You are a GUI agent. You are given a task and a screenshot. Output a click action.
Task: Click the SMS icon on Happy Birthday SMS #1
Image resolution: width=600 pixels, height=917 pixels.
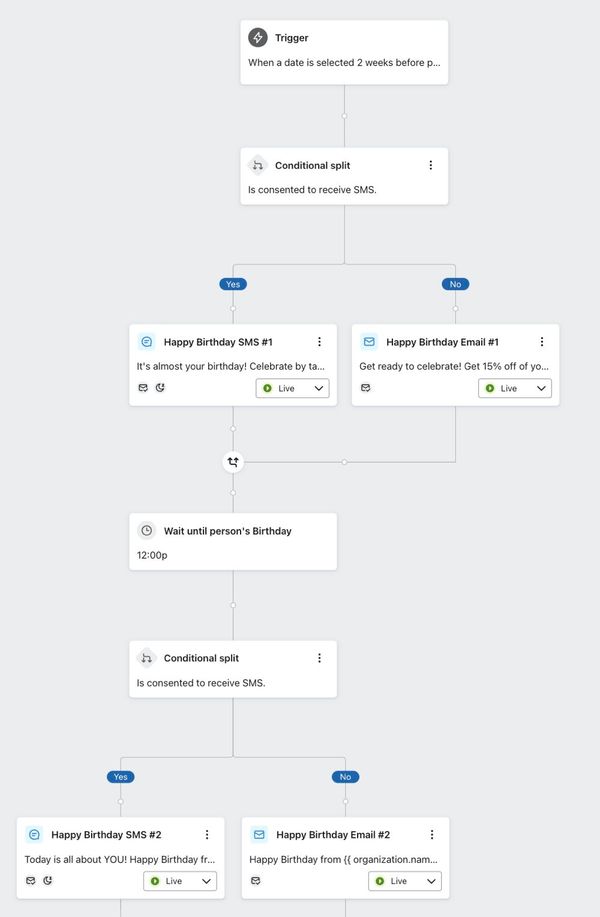tap(146, 342)
